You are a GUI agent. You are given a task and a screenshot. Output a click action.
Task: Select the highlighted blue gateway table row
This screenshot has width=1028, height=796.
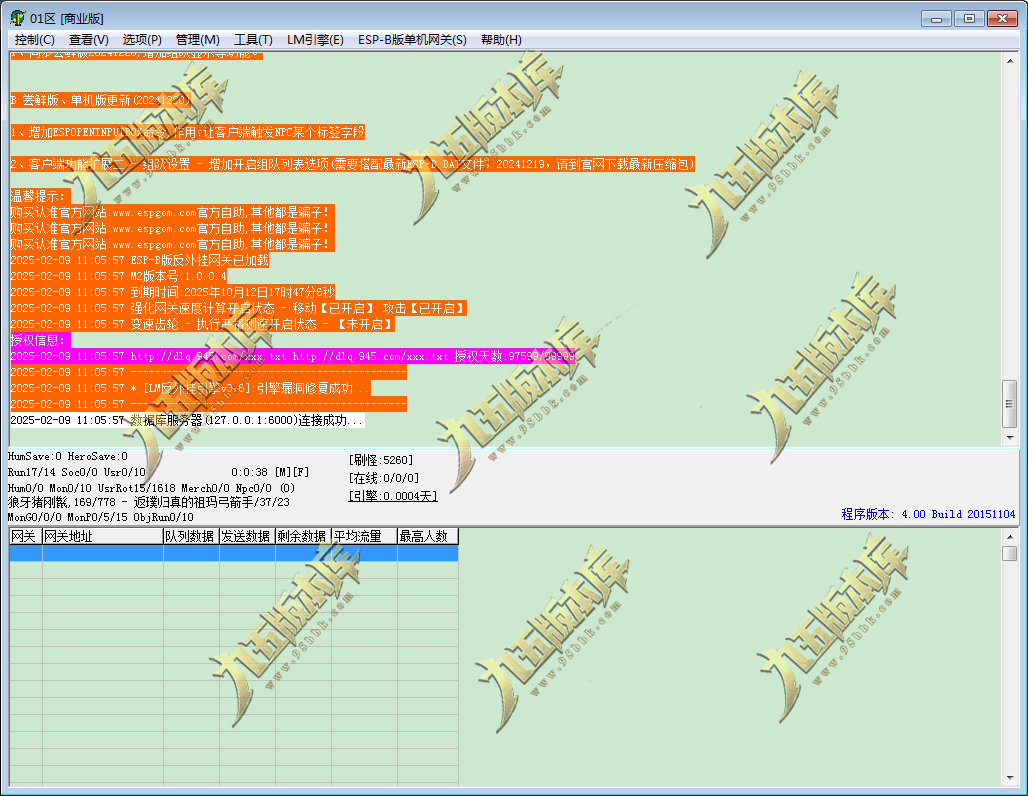[x=234, y=553]
